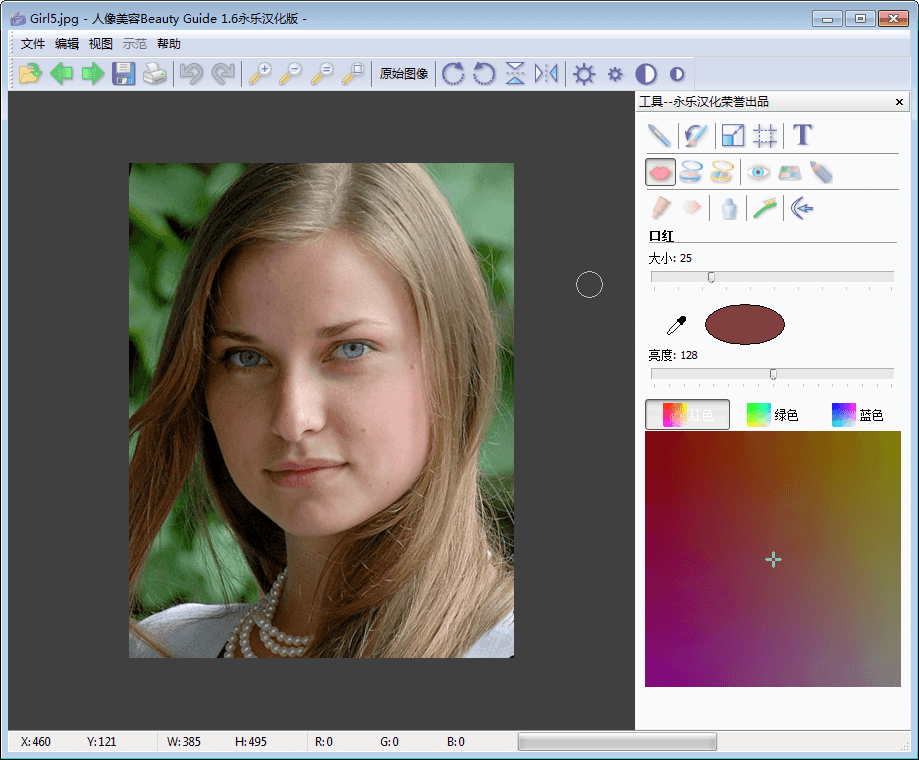
Task: Close the tools panel with X
Action: pyautogui.click(x=899, y=102)
